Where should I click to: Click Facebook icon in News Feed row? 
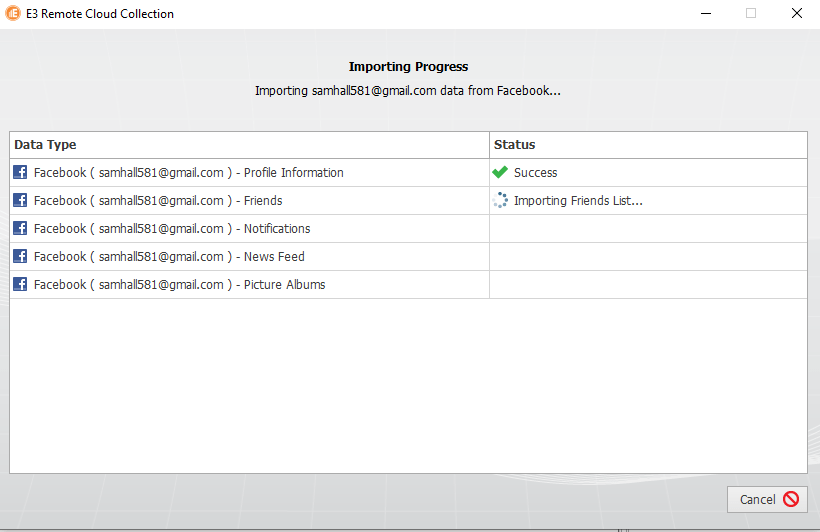point(20,256)
